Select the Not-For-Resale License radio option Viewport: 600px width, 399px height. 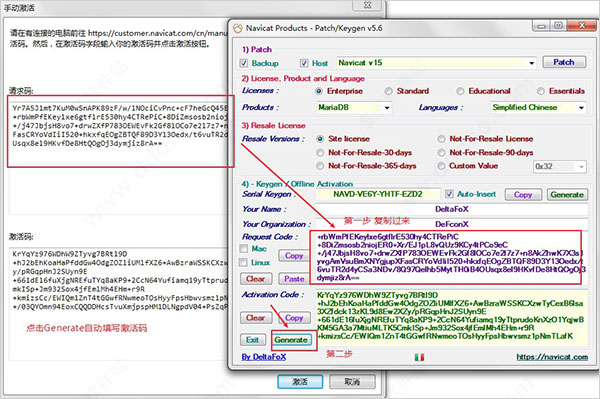point(442,139)
